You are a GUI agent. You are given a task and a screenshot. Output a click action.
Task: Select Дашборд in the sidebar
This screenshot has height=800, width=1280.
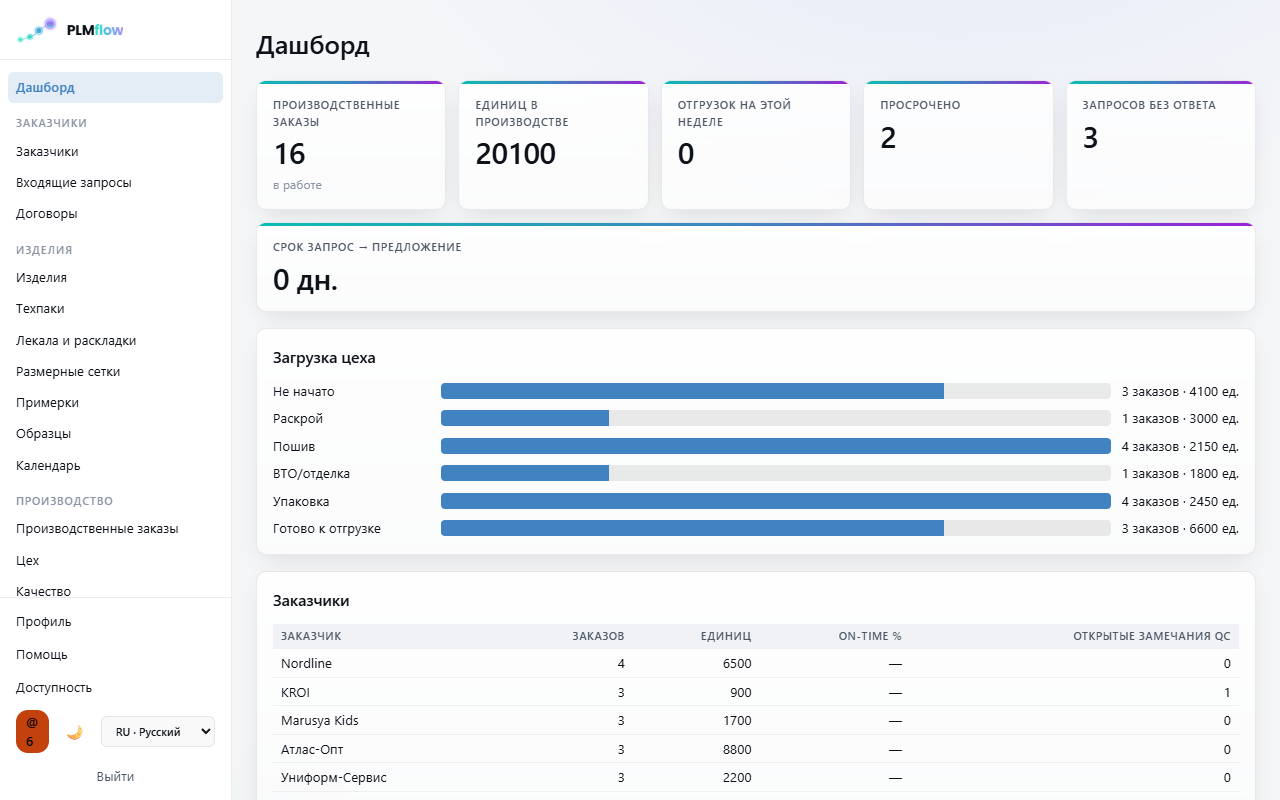115,87
